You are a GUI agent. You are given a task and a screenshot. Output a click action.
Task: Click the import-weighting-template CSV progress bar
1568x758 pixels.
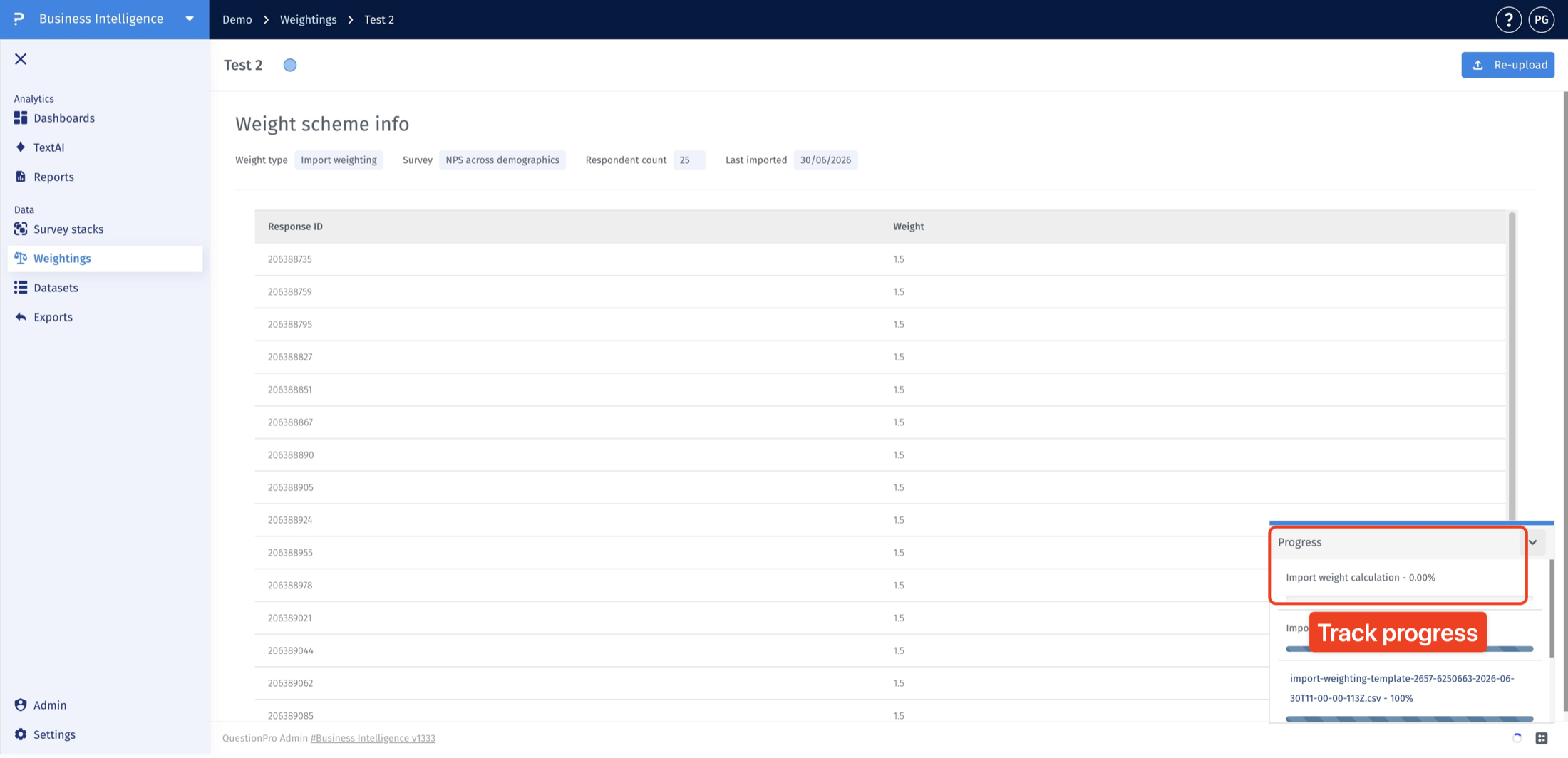point(1409,719)
